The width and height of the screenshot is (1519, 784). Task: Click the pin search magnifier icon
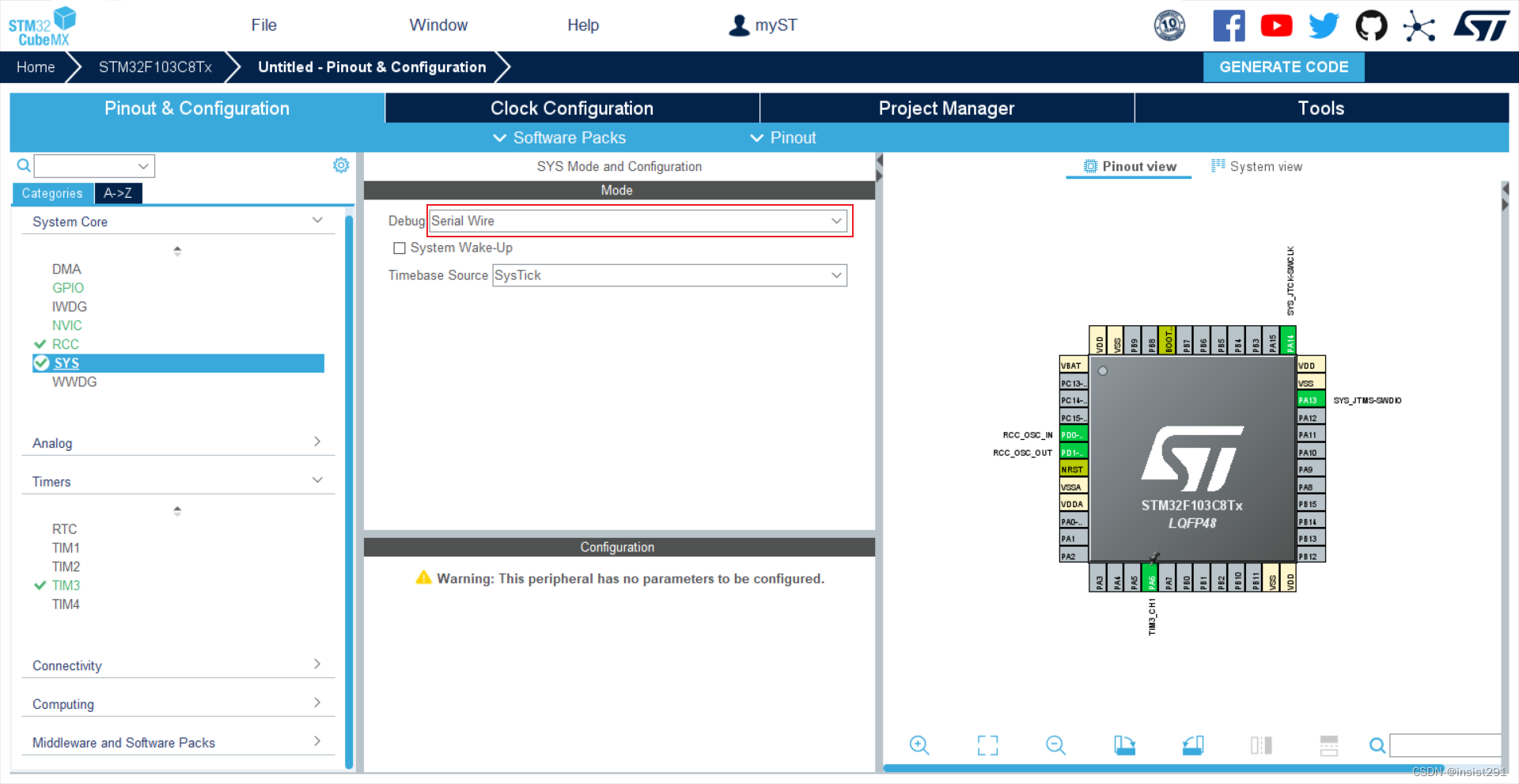[x=1377, y=745]
